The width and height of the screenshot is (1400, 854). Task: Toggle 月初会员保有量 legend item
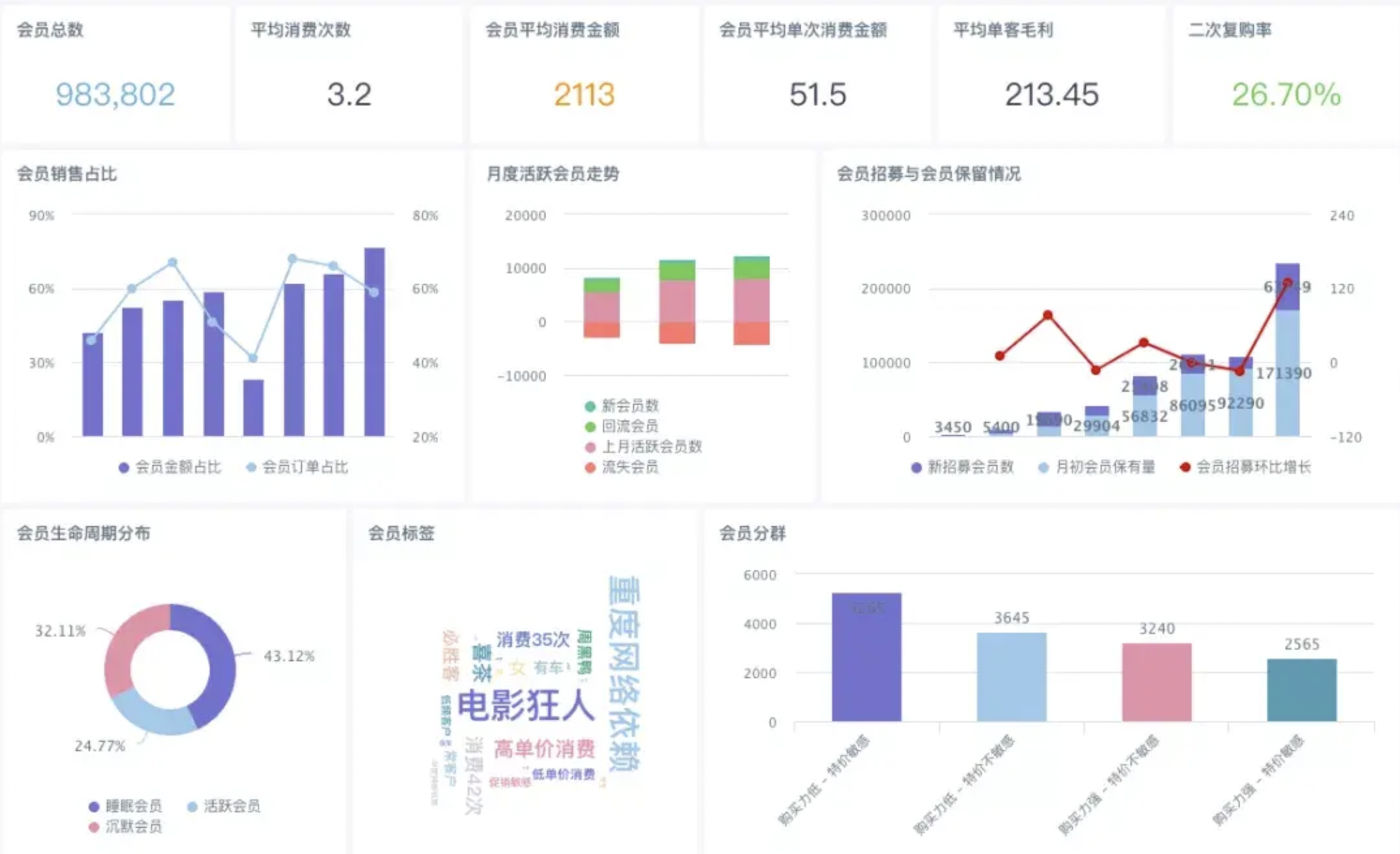1097,467
